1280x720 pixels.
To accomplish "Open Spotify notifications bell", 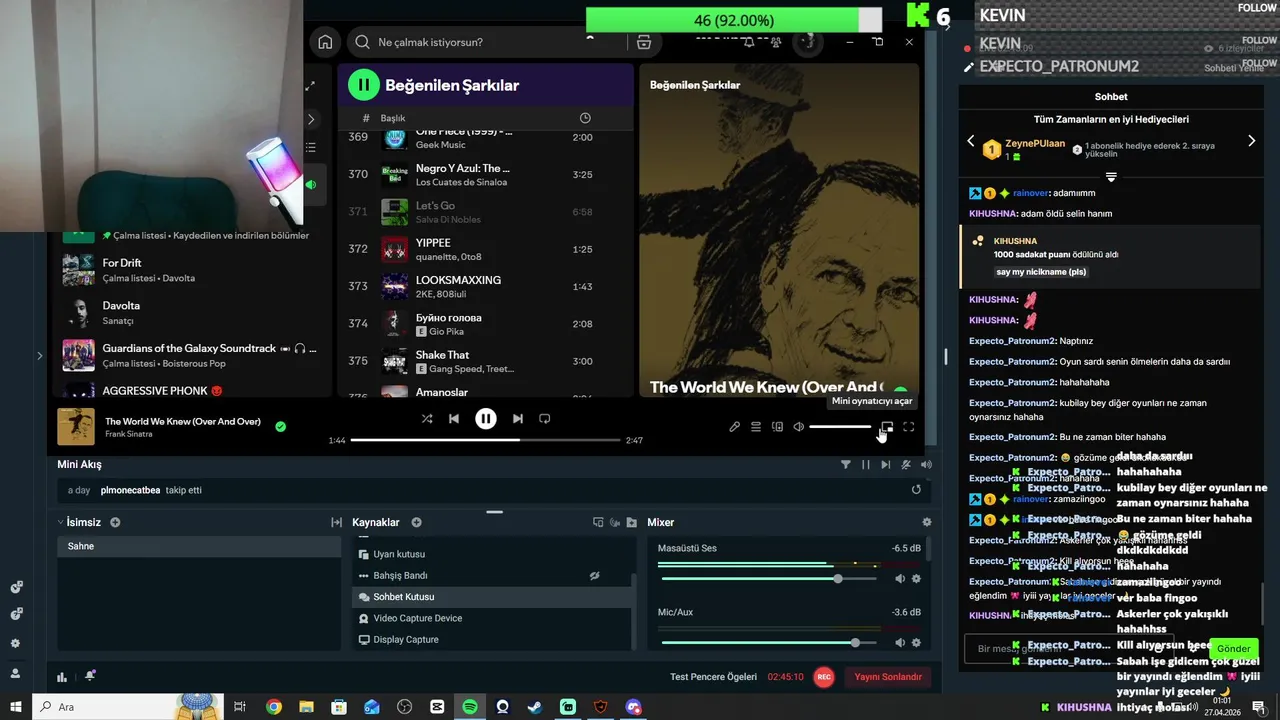I will (x=750, y=42).
